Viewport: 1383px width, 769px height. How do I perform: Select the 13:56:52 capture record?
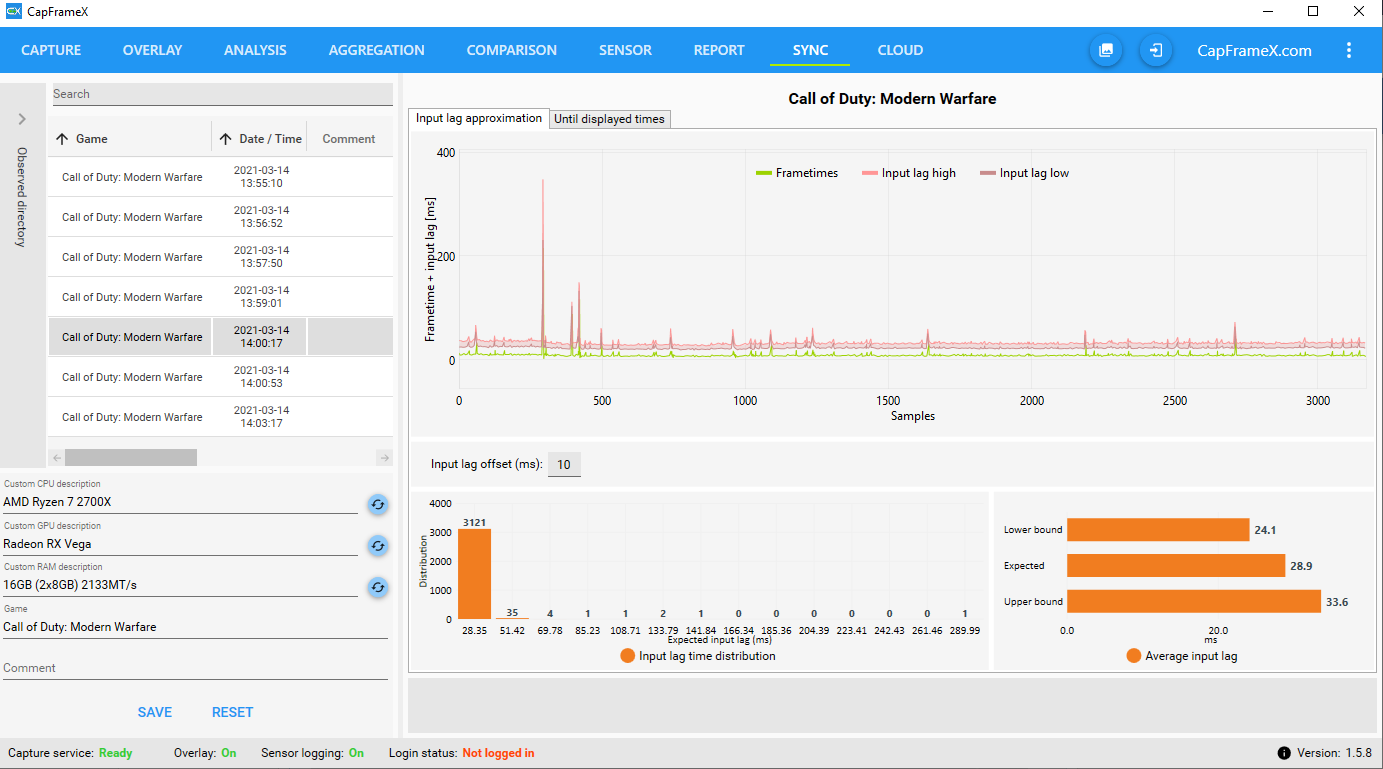point(220,217)
